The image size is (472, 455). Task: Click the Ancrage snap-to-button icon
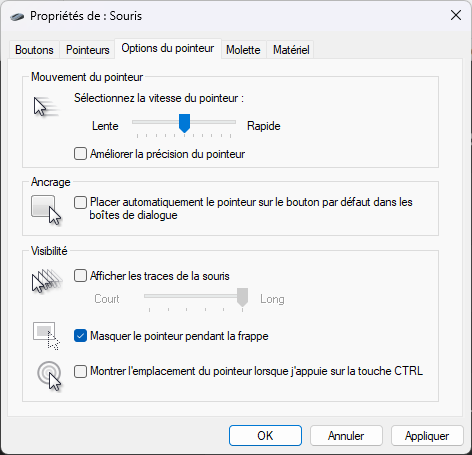point(46,210)
